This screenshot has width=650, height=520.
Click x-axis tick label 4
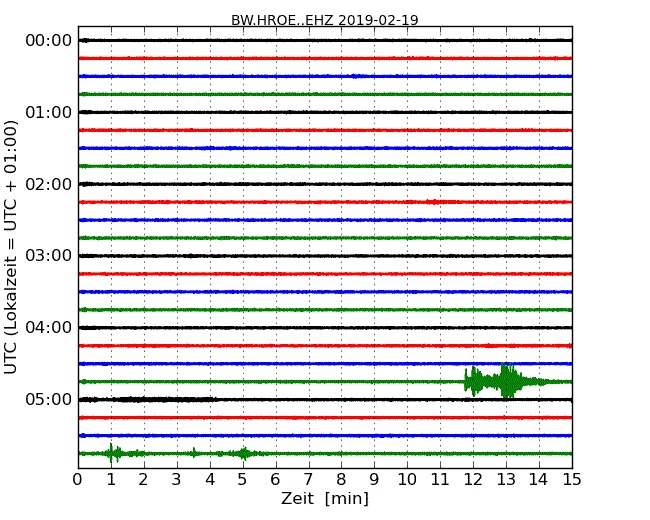point(210,480)
